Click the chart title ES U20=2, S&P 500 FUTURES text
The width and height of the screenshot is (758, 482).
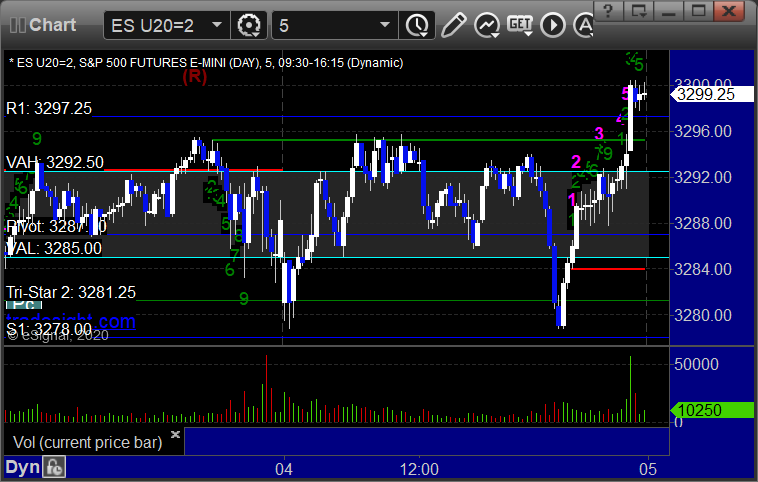[206, 63]
